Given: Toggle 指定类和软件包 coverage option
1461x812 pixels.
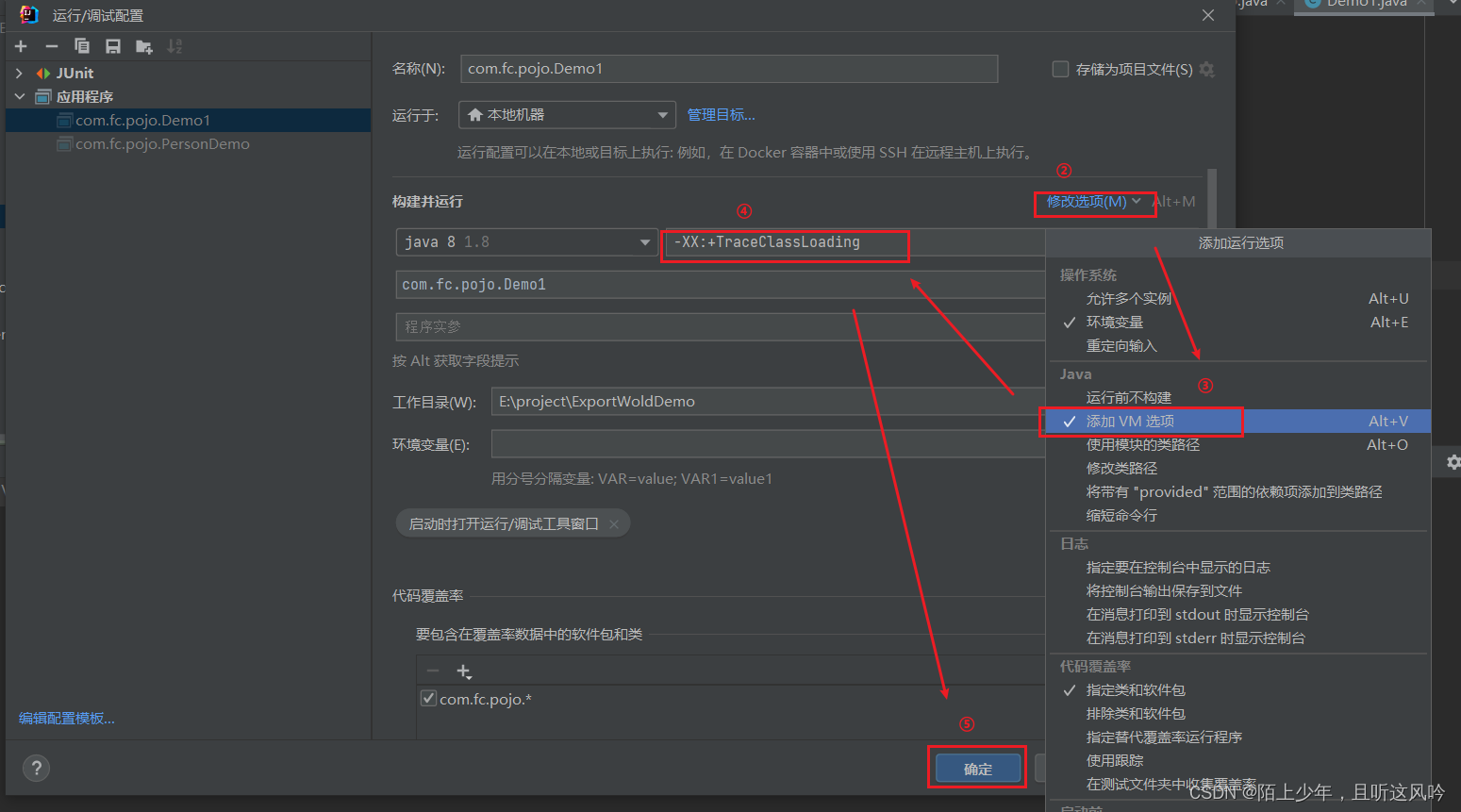Looking at the screenshot, I should click(1238, 690).
